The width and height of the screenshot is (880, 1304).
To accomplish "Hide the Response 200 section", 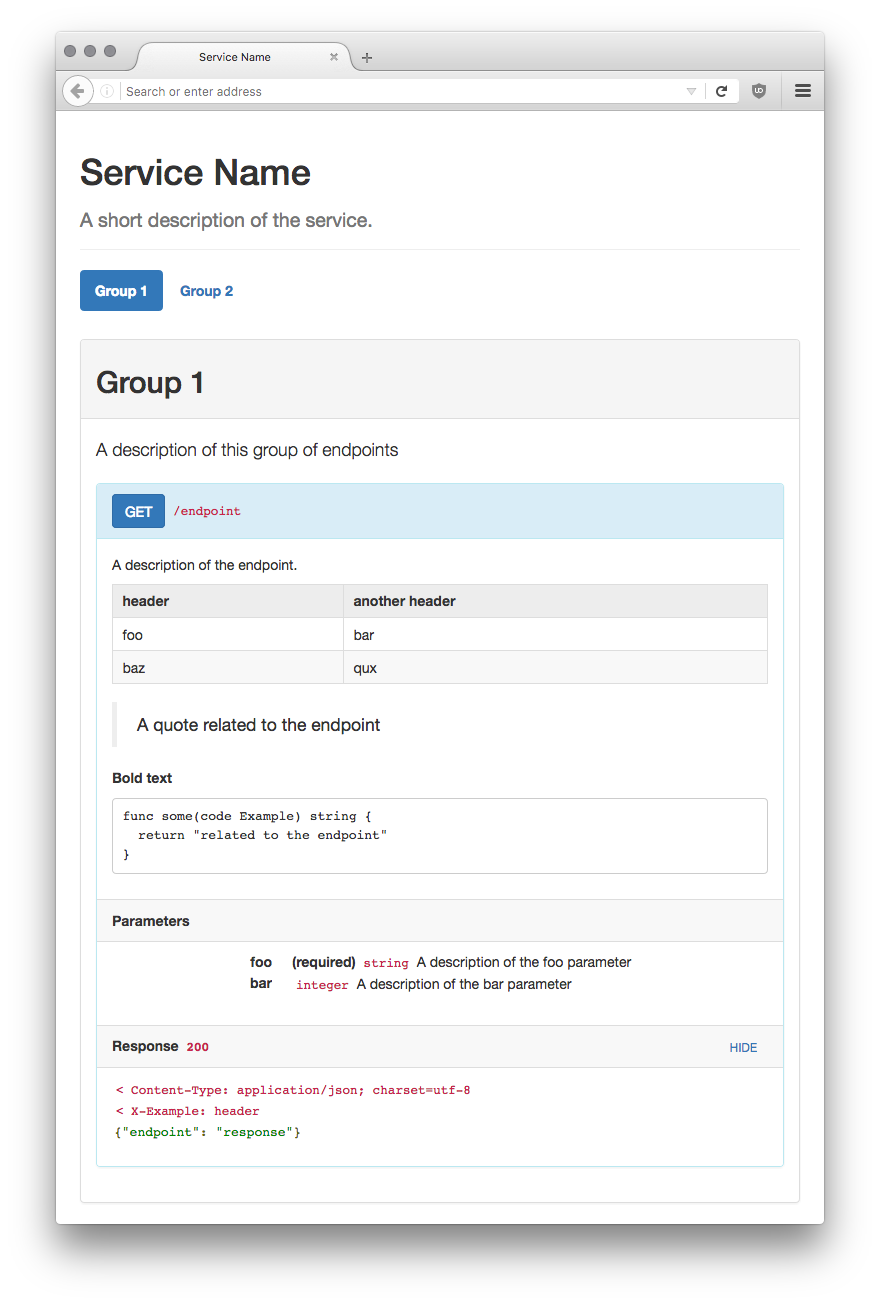I will click(743, 1047).
